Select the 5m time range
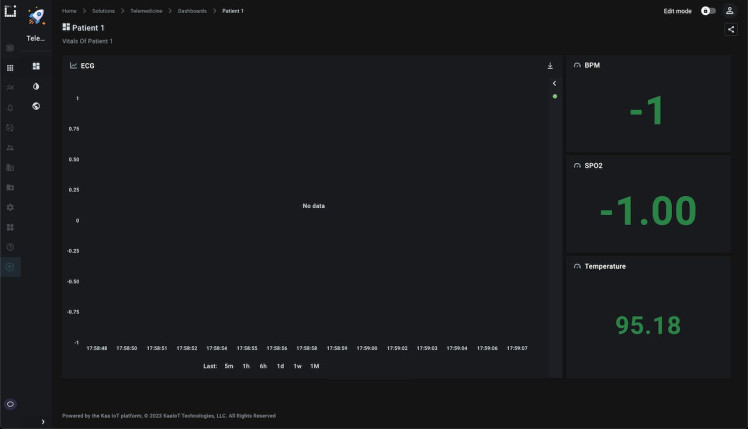Screen dimensions: 748x429 (229, 366)
